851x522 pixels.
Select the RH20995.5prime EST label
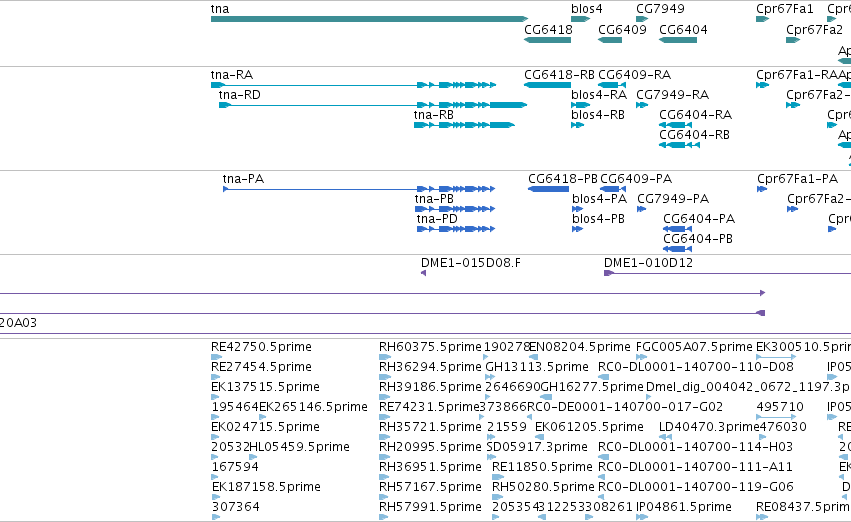click(430, 447)
